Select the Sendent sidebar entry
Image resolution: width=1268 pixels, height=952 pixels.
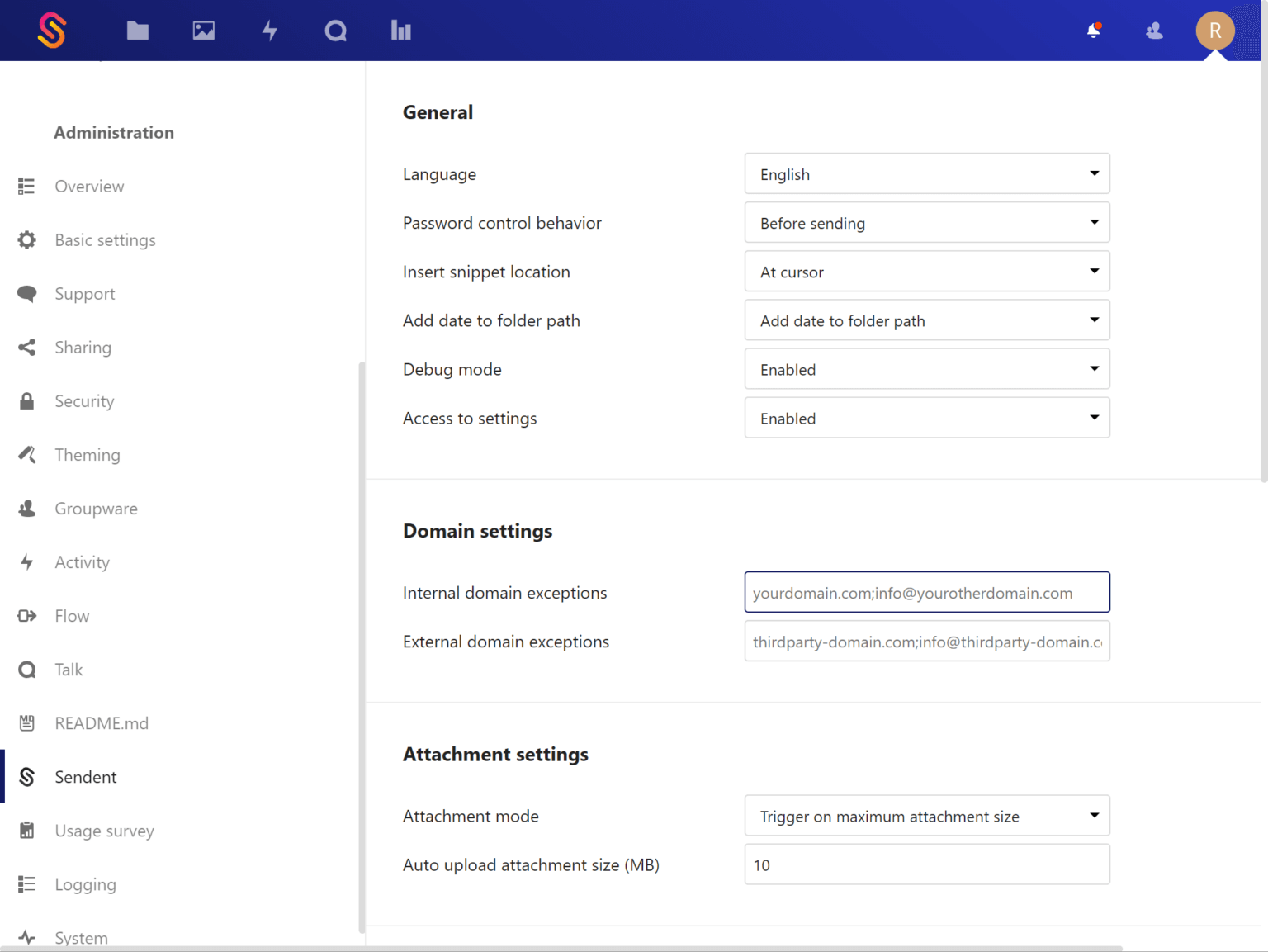(86, 776)
